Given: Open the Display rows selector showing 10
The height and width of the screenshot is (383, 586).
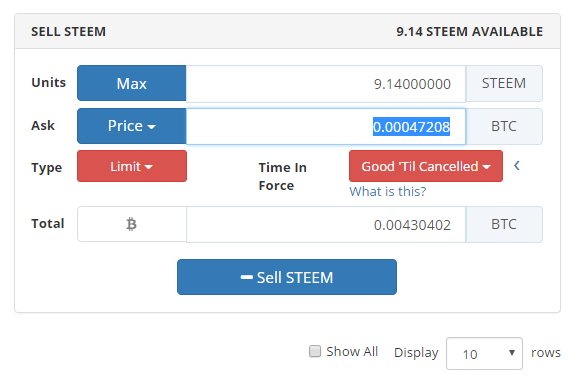Looking at the screenshot, I should click(x=484, y=353).
